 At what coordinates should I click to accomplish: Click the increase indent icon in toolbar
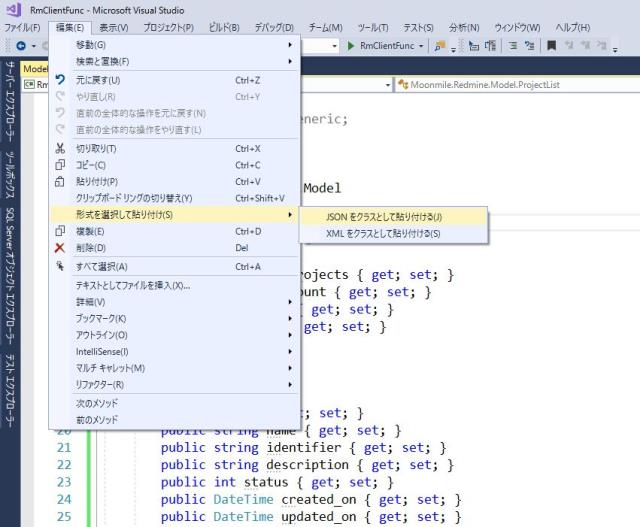528,46
